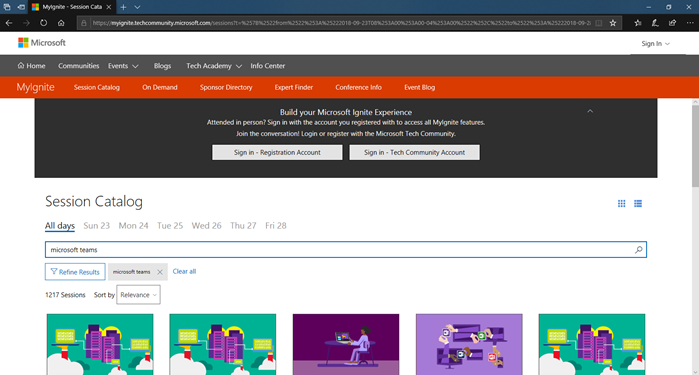The image size is (699, 375).
Task: Expand the Tech Academy menu
Action: [214, 66]
